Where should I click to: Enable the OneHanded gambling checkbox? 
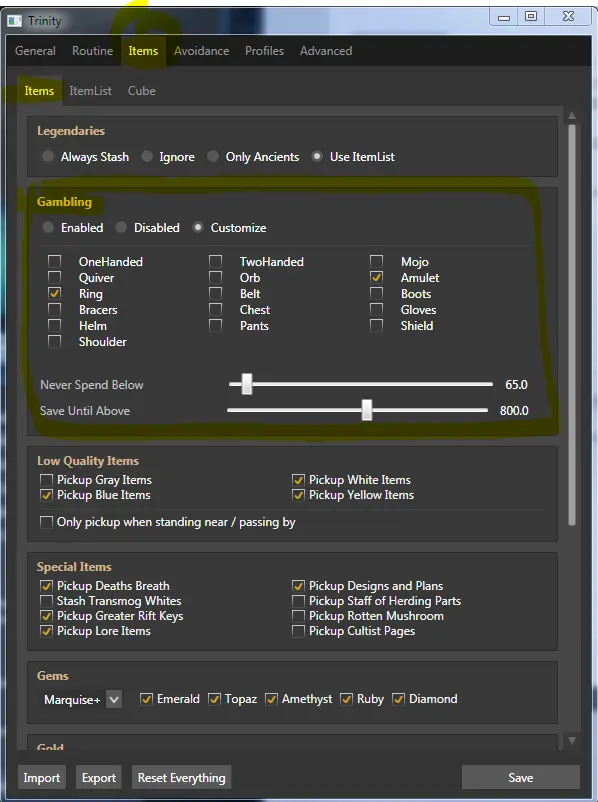[x=54, y=261]
